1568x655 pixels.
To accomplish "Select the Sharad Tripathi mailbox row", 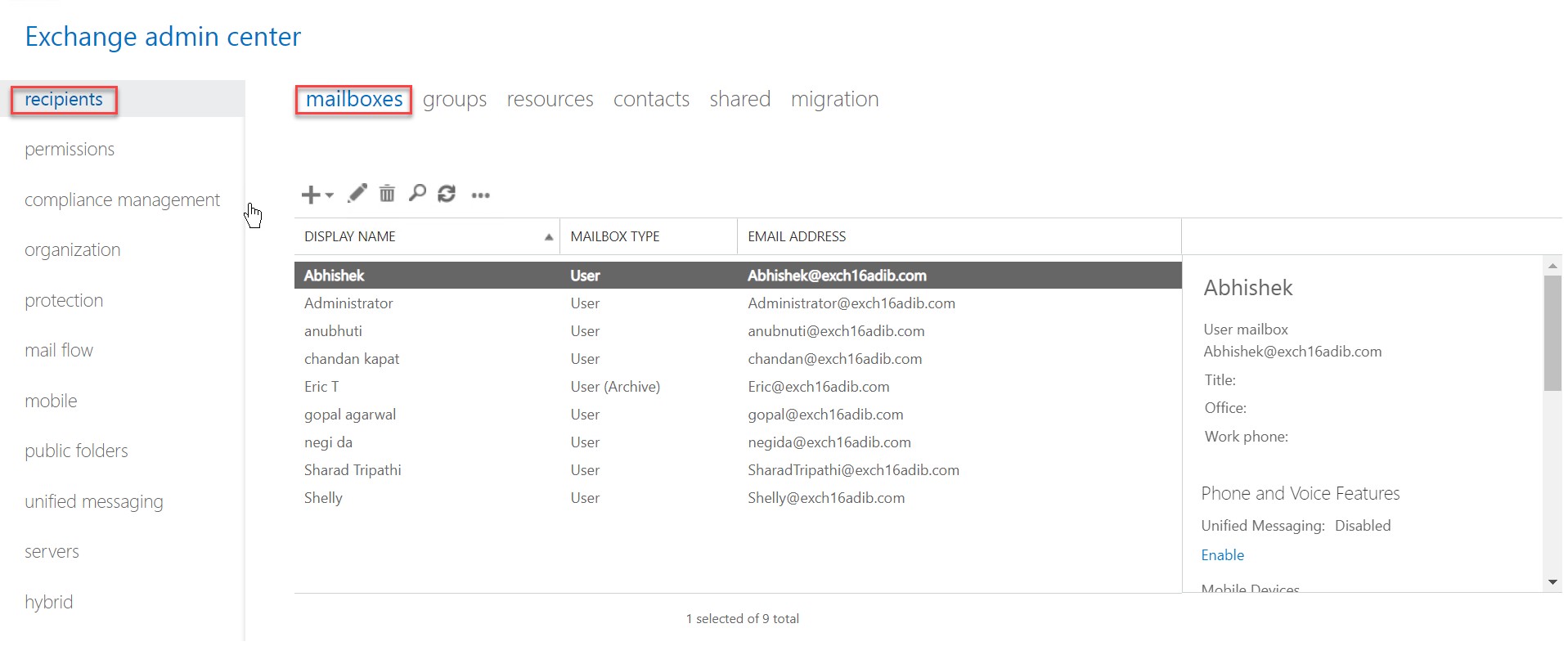I will [738, 470].
